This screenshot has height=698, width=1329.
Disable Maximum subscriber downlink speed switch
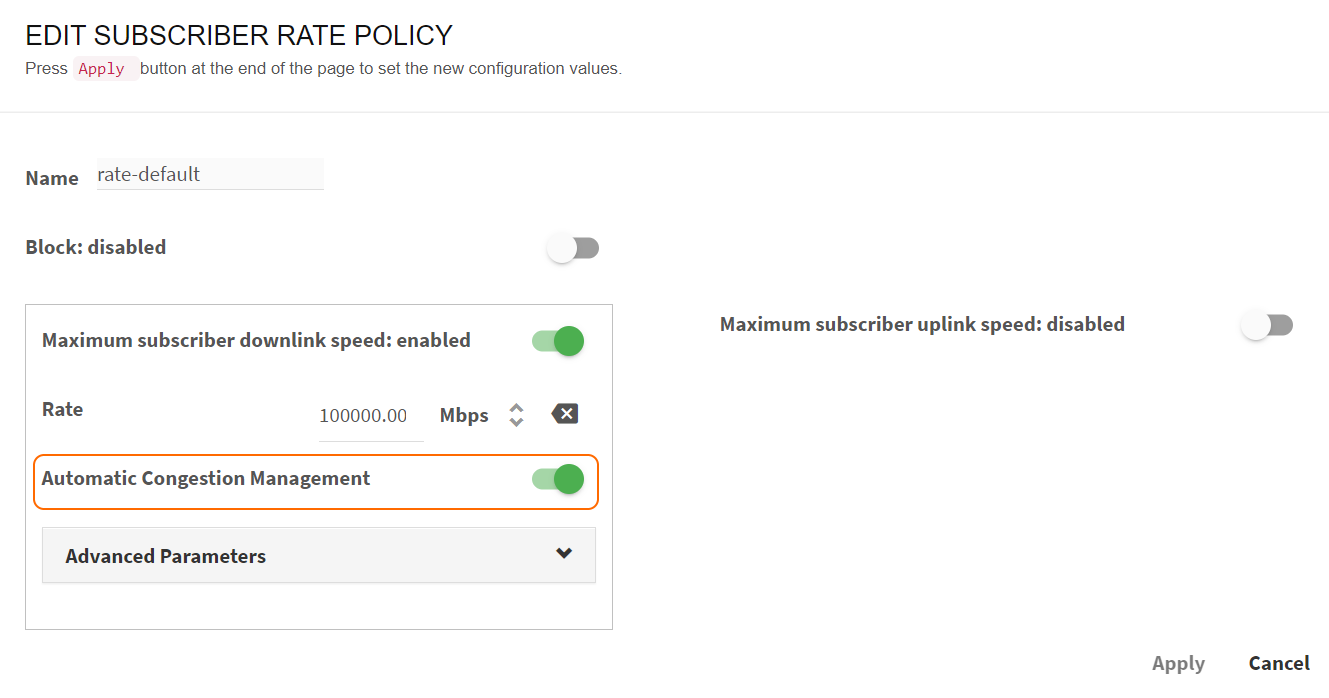click(x=558, y=341)
